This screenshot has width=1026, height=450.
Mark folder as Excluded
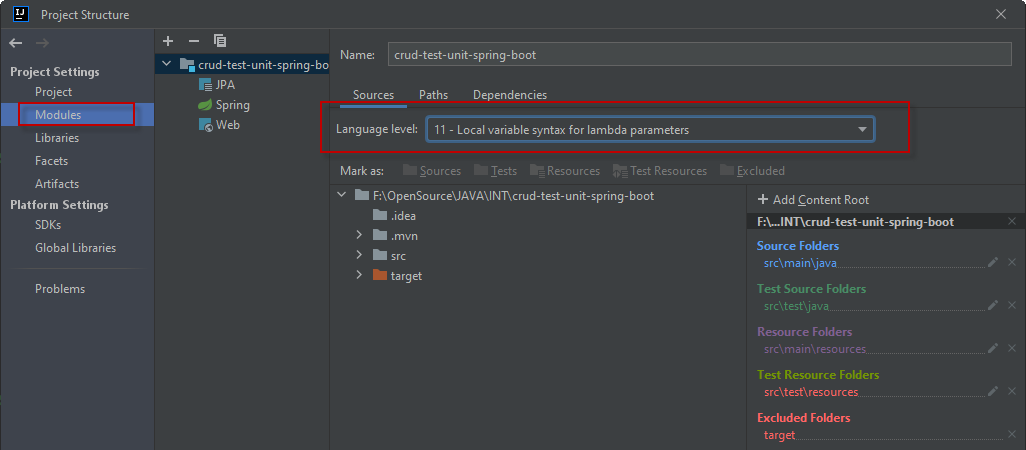tap(752, 171)
